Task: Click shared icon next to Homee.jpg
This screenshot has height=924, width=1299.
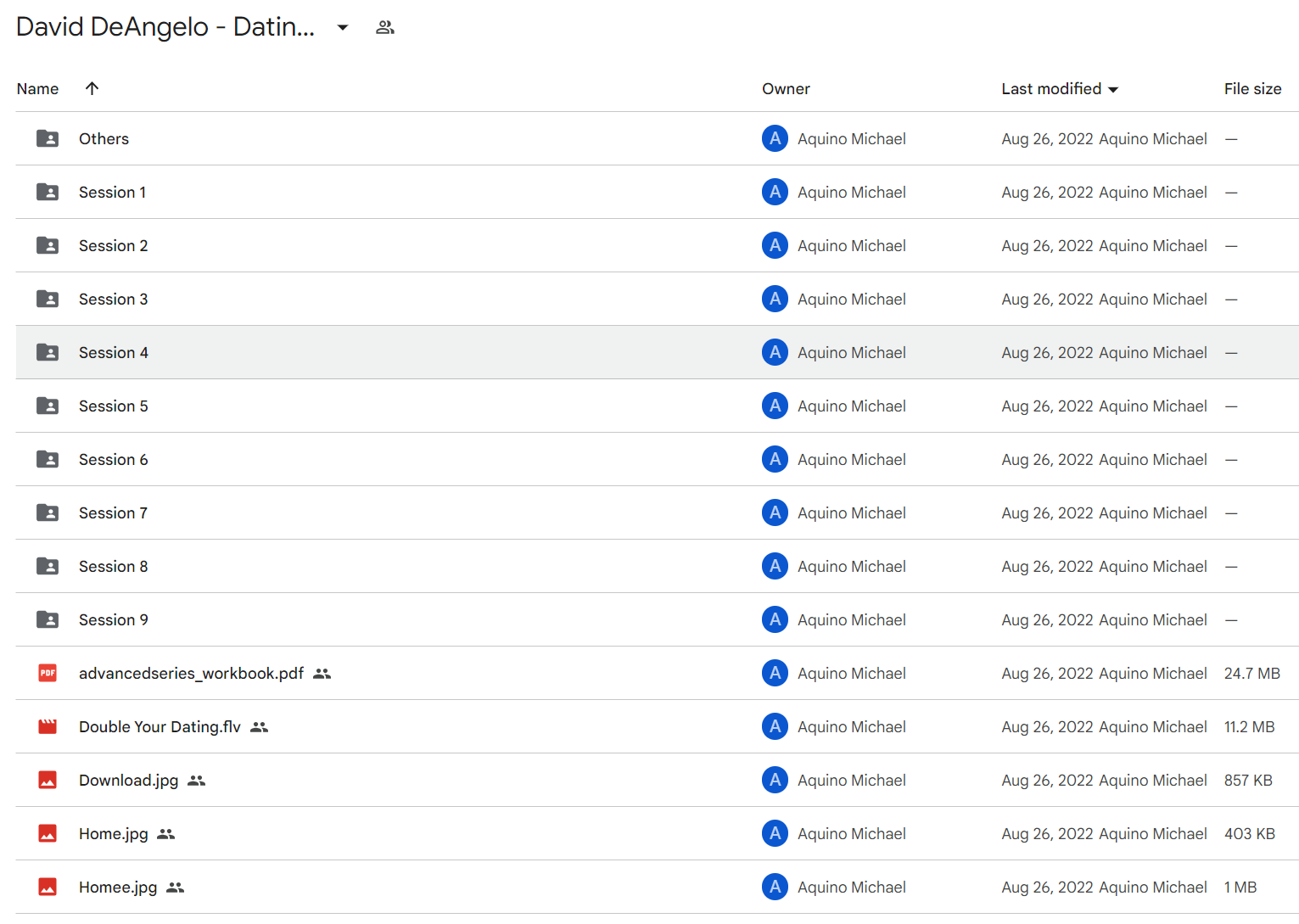Action: 176,888
